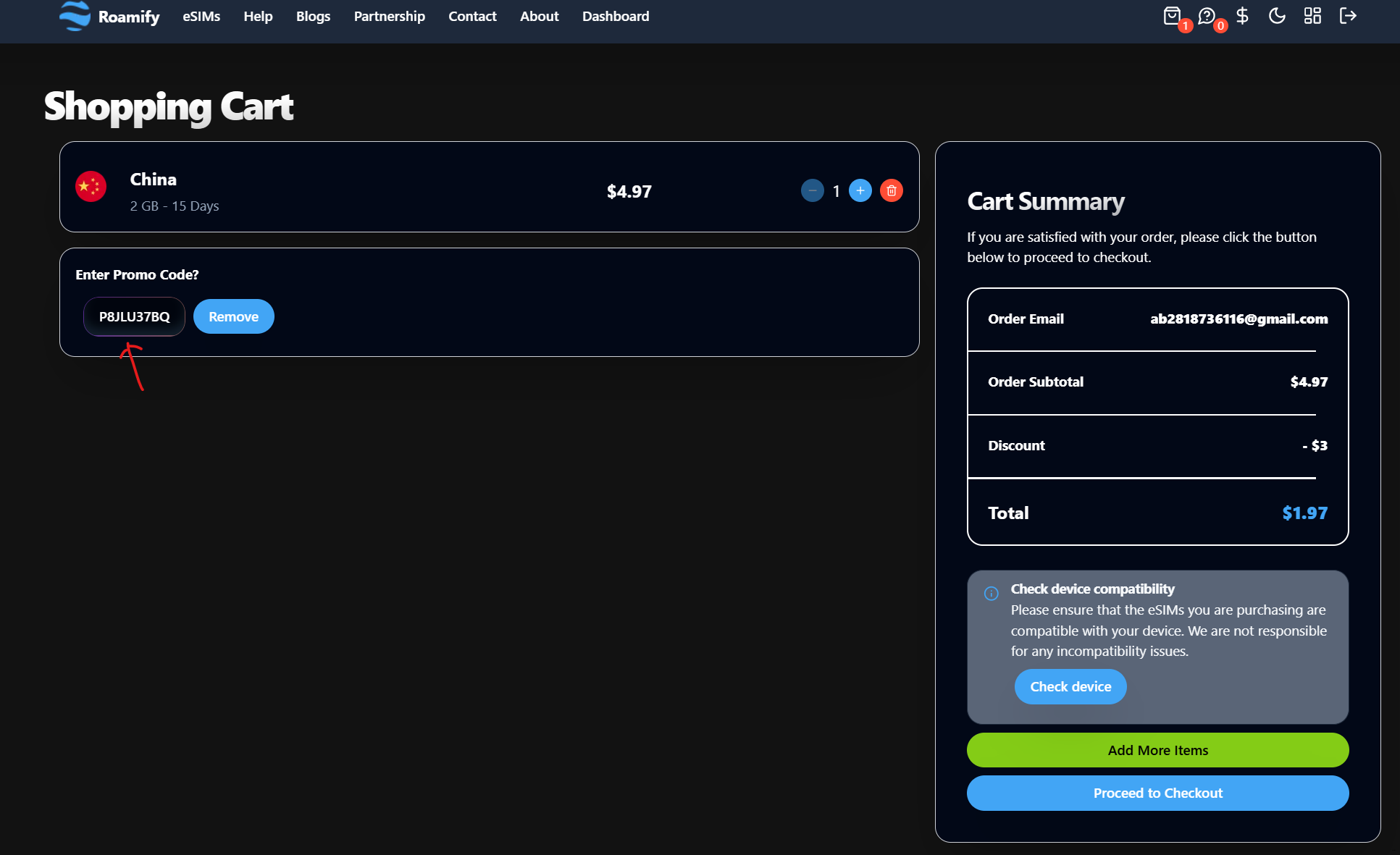Open the shopping cart icon in header
The width and height of the screenshot is (1400, 855).
point(1172,16)
